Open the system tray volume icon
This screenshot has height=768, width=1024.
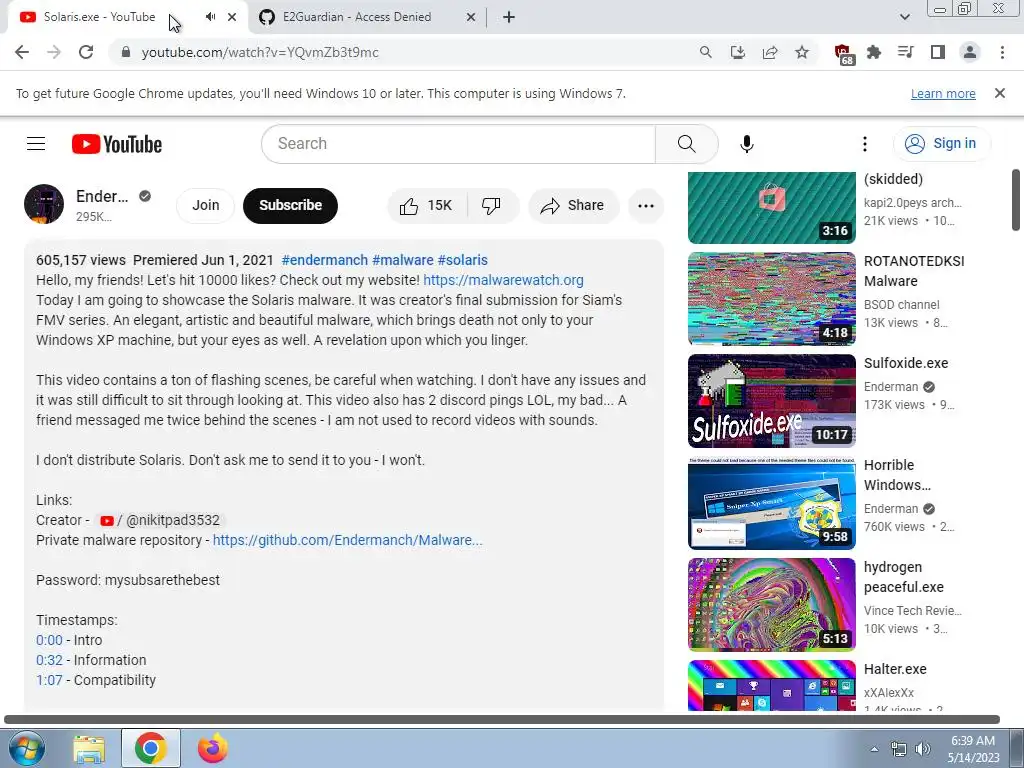tap(923, 749)
